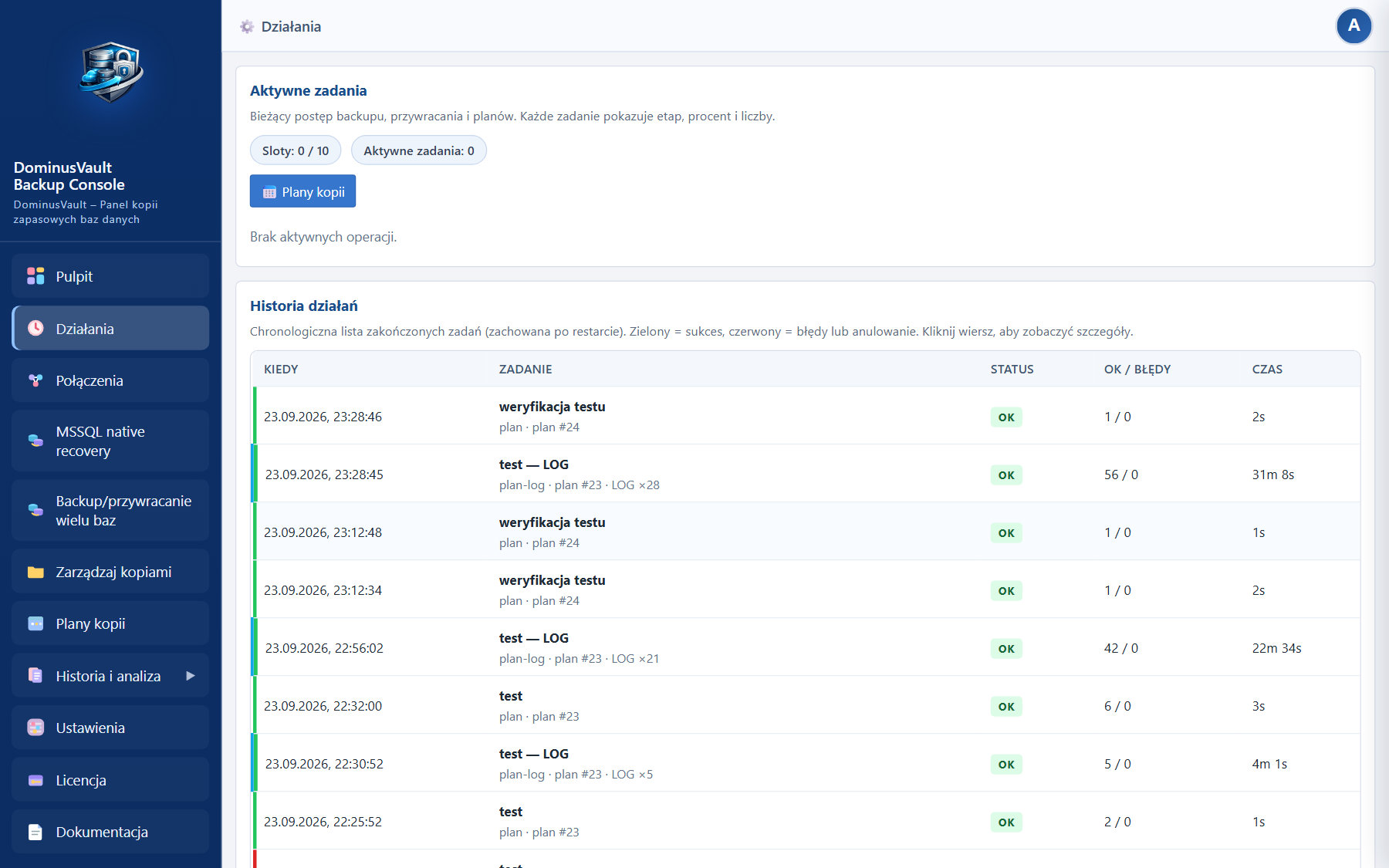Click the Historia działań heading
The image size is (1389, 868).
[304, 306]
